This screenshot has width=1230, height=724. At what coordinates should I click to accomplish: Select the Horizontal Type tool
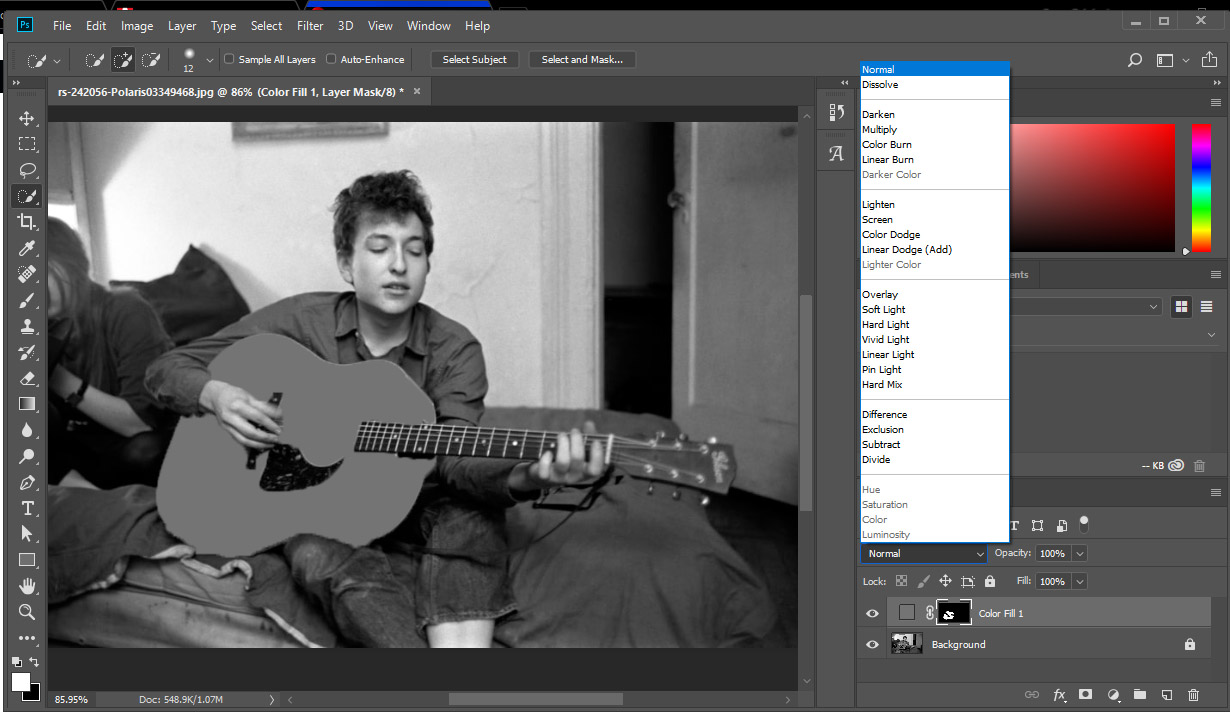[27, 508]
